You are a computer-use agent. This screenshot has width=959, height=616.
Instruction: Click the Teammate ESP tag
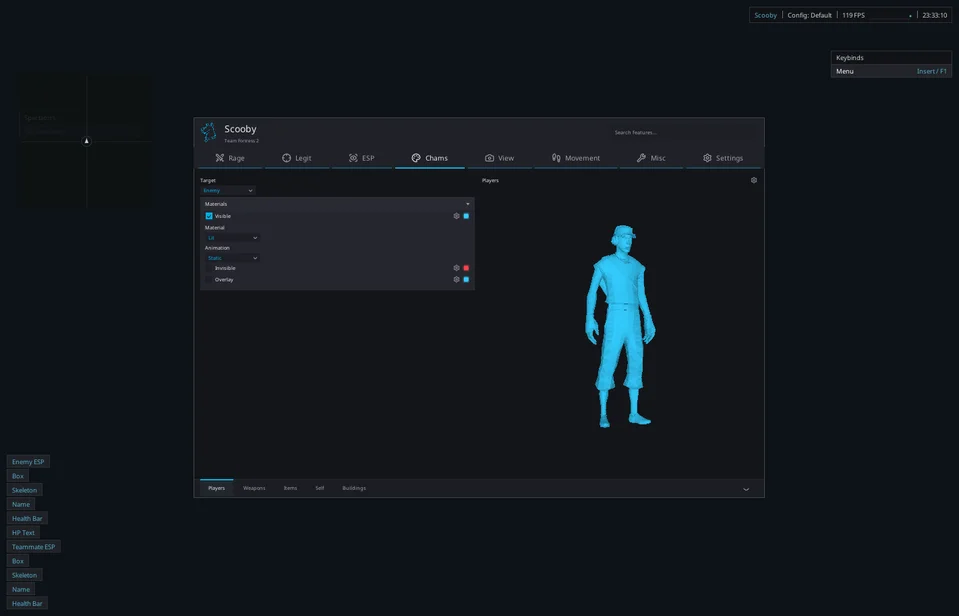pyautogui.click(x=34, y=547)
